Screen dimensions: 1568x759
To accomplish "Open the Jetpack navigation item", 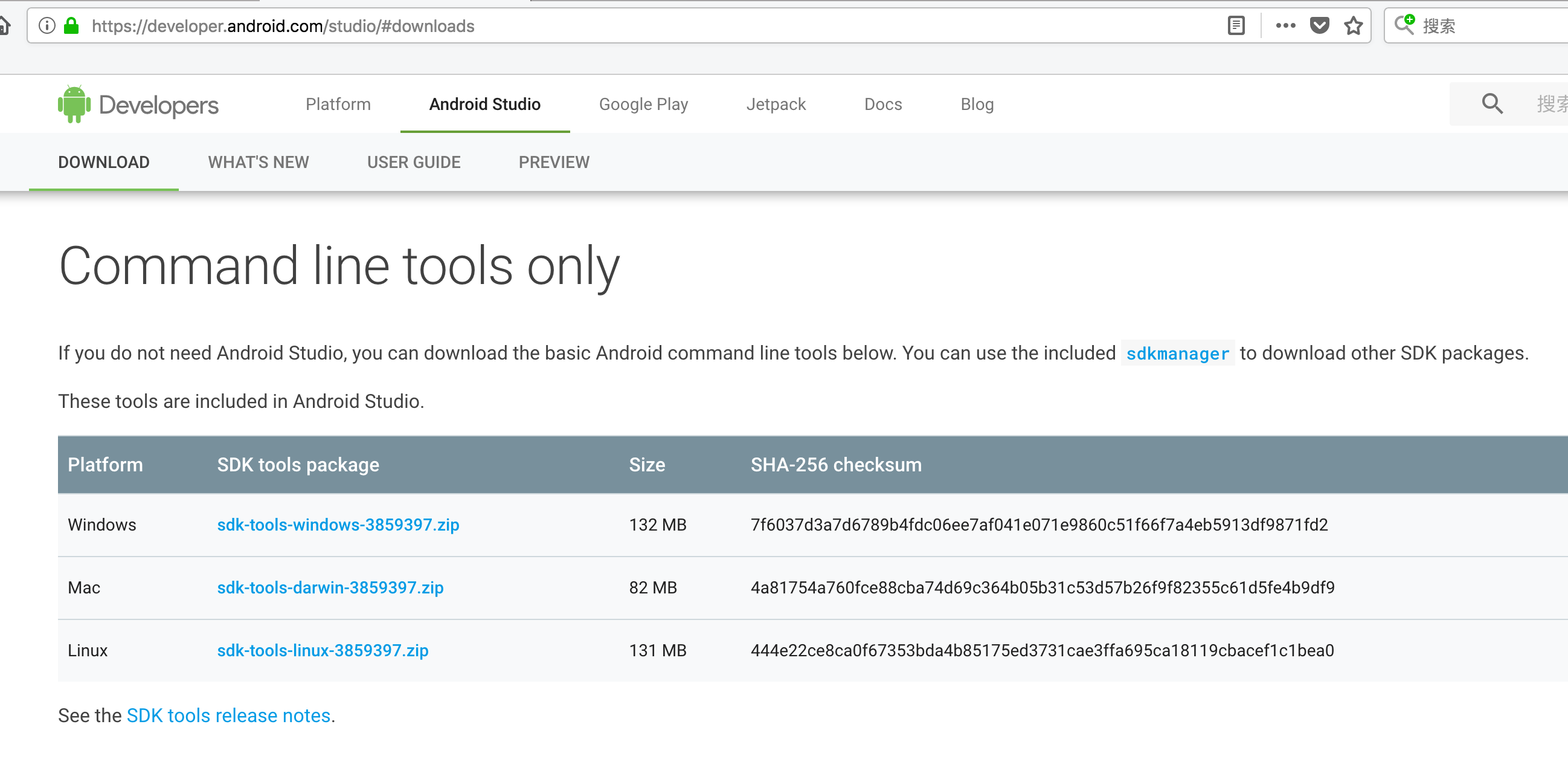I will [776, 104].
